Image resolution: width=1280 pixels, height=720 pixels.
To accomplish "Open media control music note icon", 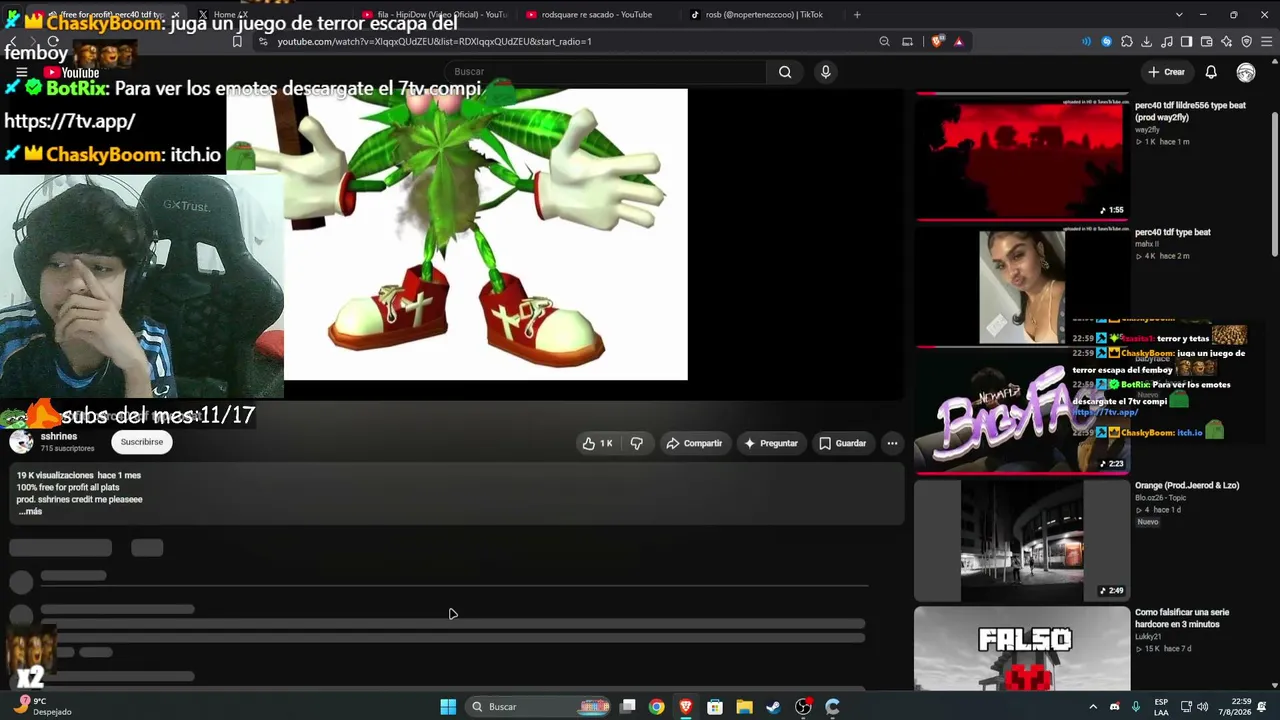I will coord(1166,42).
